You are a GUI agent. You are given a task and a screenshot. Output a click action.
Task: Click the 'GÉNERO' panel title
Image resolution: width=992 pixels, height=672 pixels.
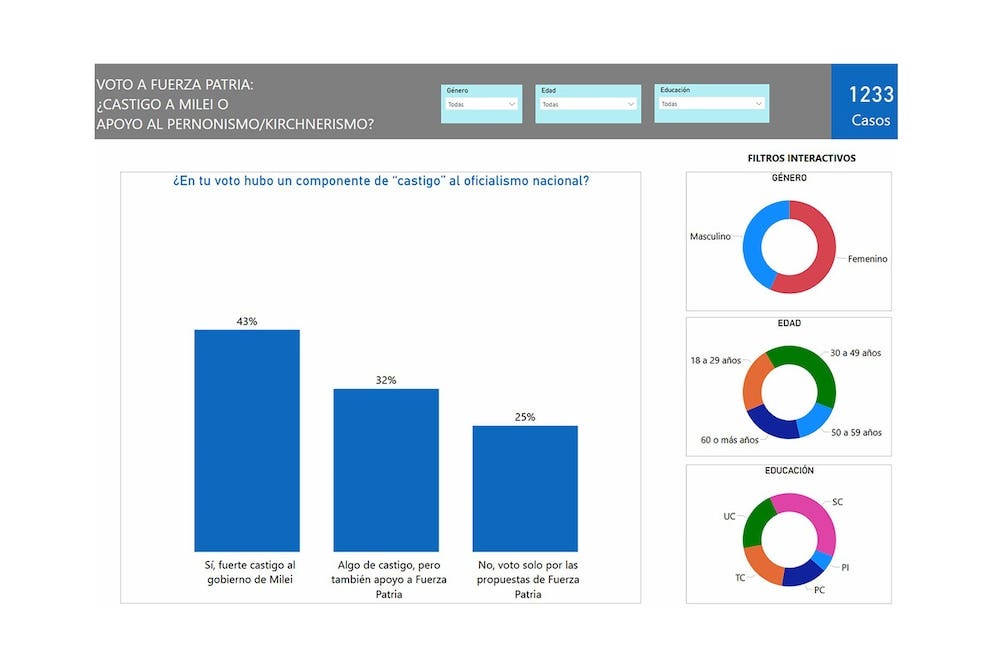789,178
